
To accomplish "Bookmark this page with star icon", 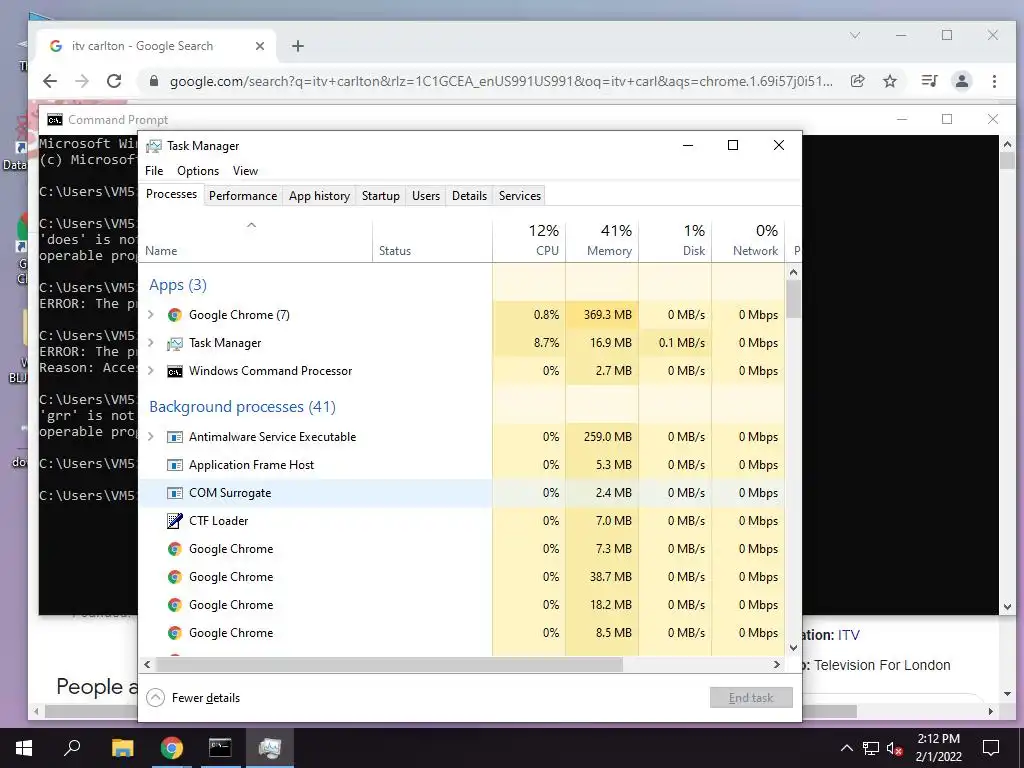I will pyautogui.click(x=889, y=81).
